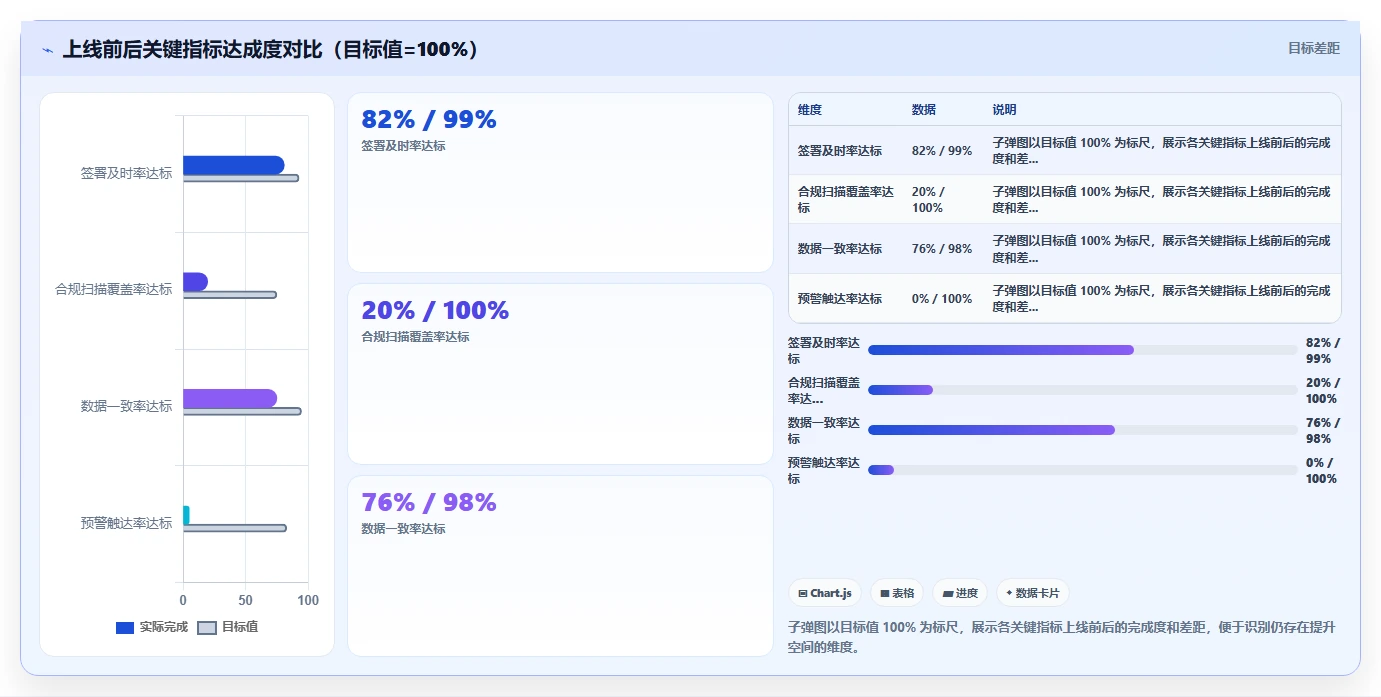Viewport: 1381px width, 697px height.
Task: Select the Chart.js chip
Action: pyautogui.click(x=825, y=593)
